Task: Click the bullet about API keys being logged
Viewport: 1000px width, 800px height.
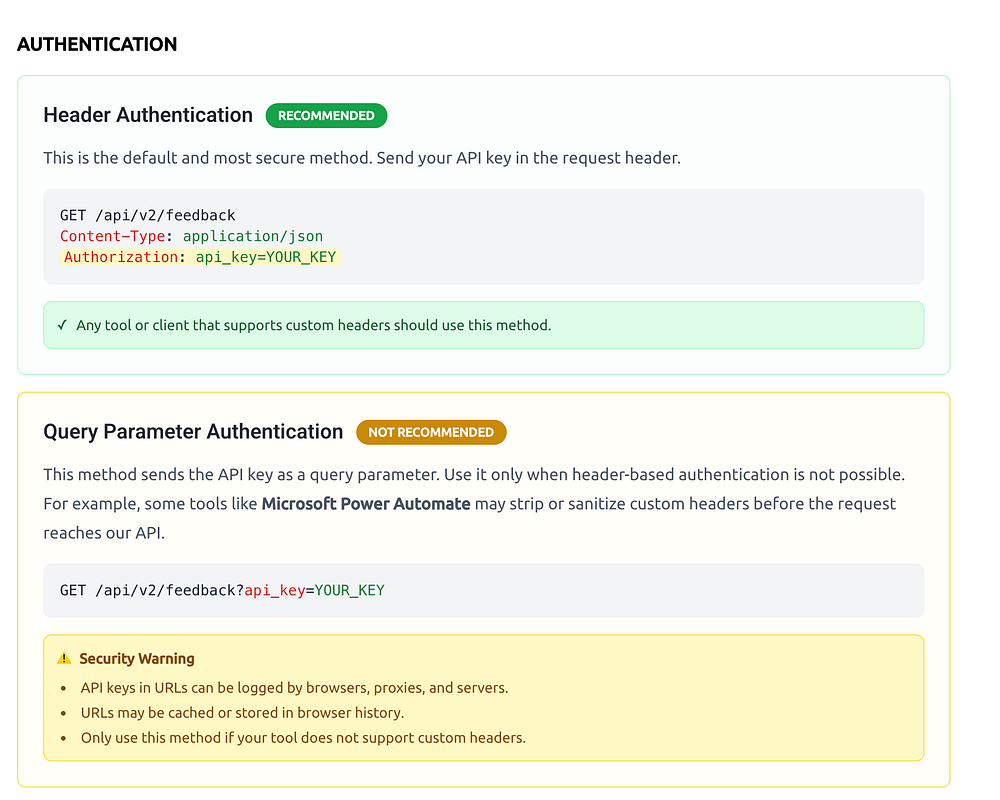Action: coord(295,688)
